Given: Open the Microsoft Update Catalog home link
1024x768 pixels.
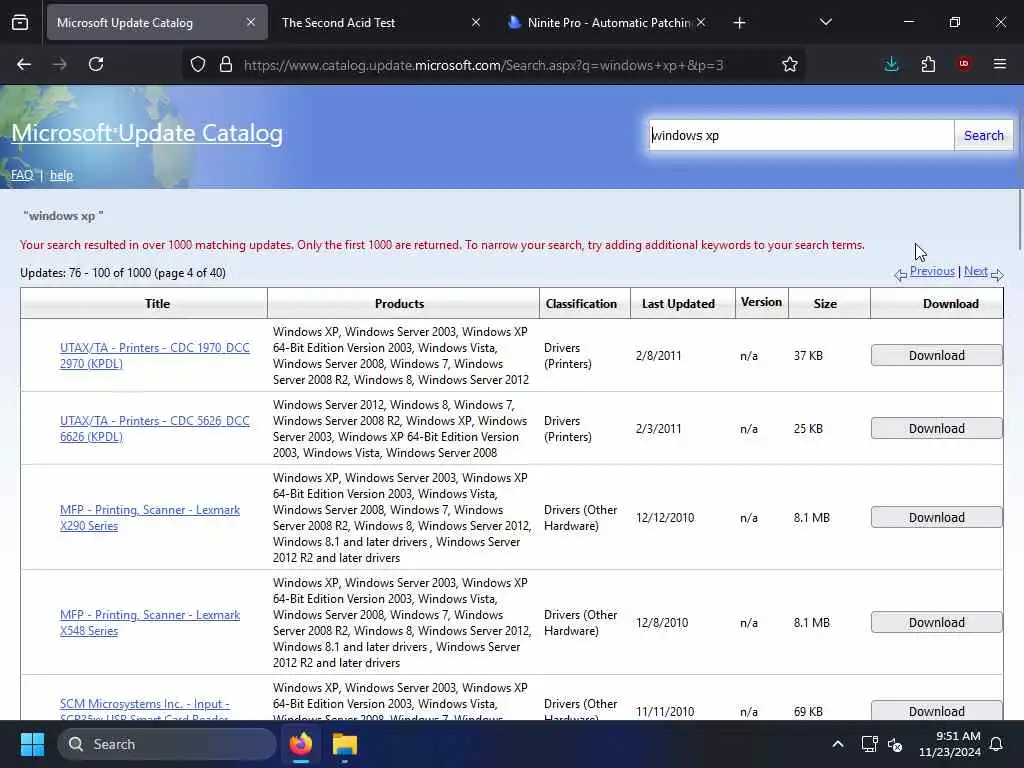Looking at the screenshot, I should pyautogui.click(x=147, y=133).
